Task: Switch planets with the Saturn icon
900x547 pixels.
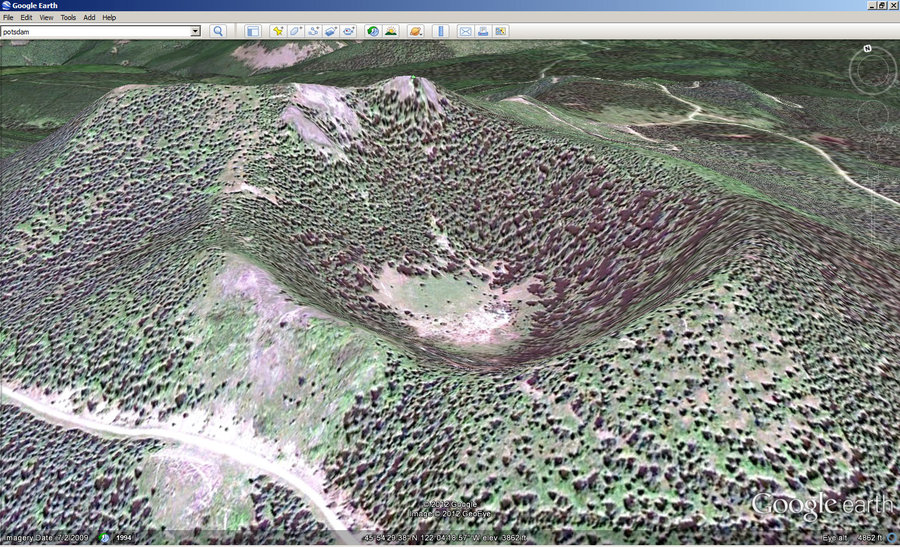Action: (416, 31)
